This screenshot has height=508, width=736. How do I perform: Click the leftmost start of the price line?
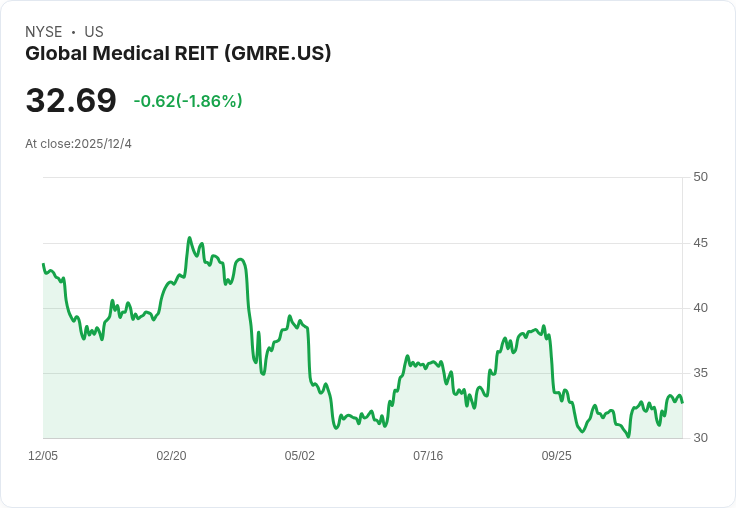click(43, 264)
